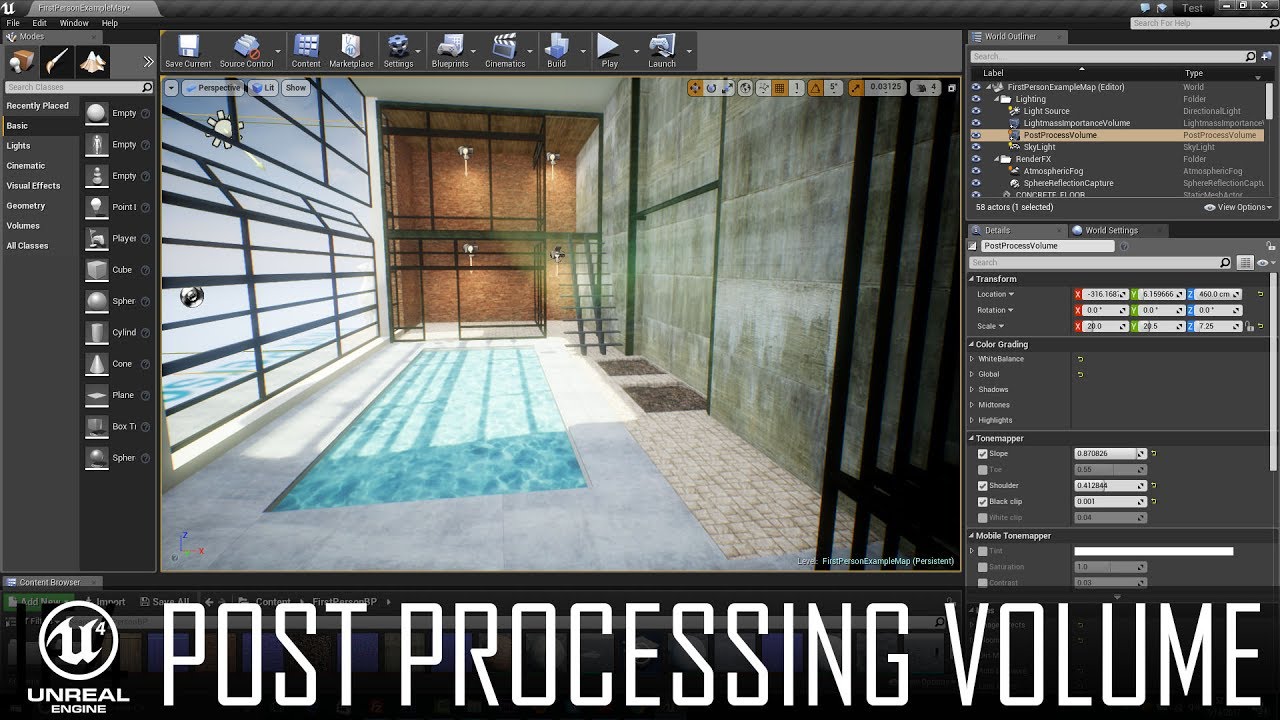This screenshot has height=720, width=1280.
Task: Hide Light Source via eye icon
Action: pyautogui.click(x=976, y=111)
